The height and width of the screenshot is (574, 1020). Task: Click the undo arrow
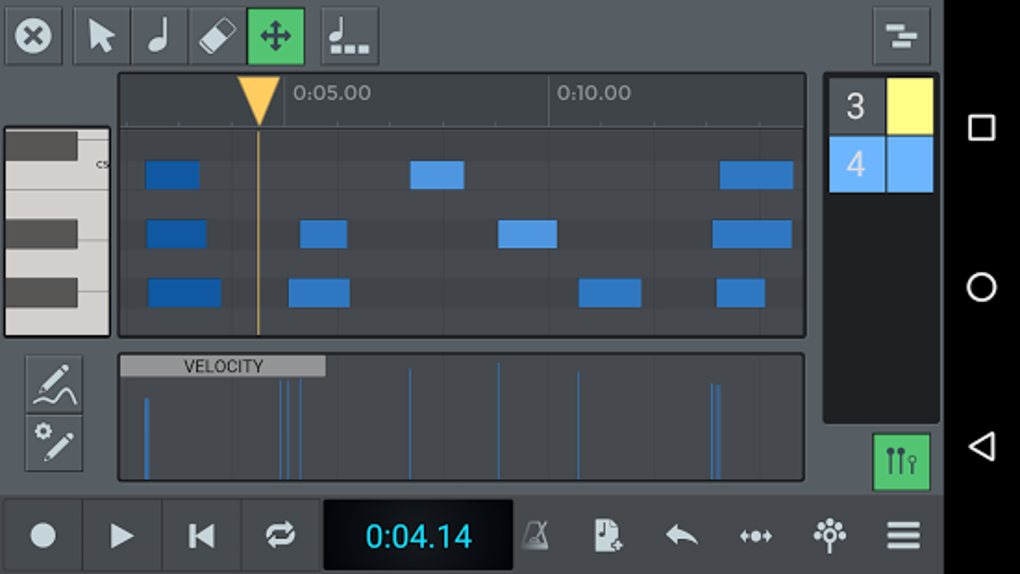682,536
